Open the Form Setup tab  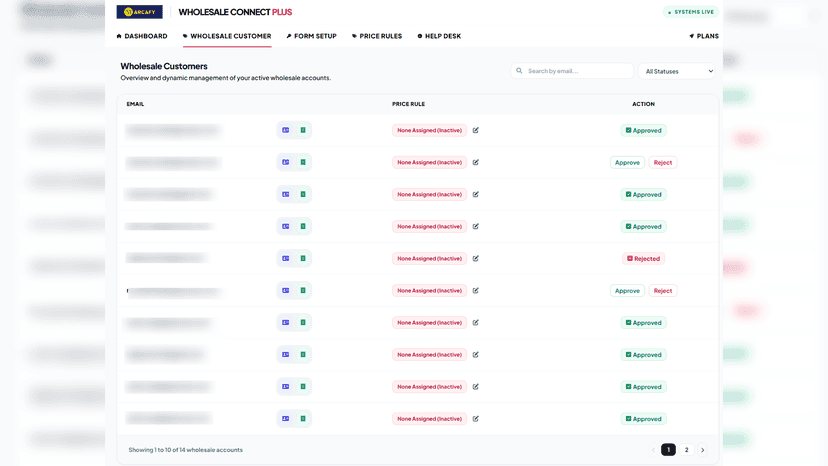(312, 36)
